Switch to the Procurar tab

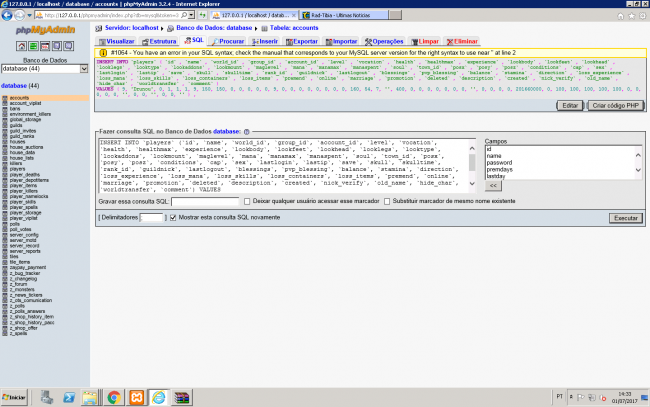click(228, 41)
